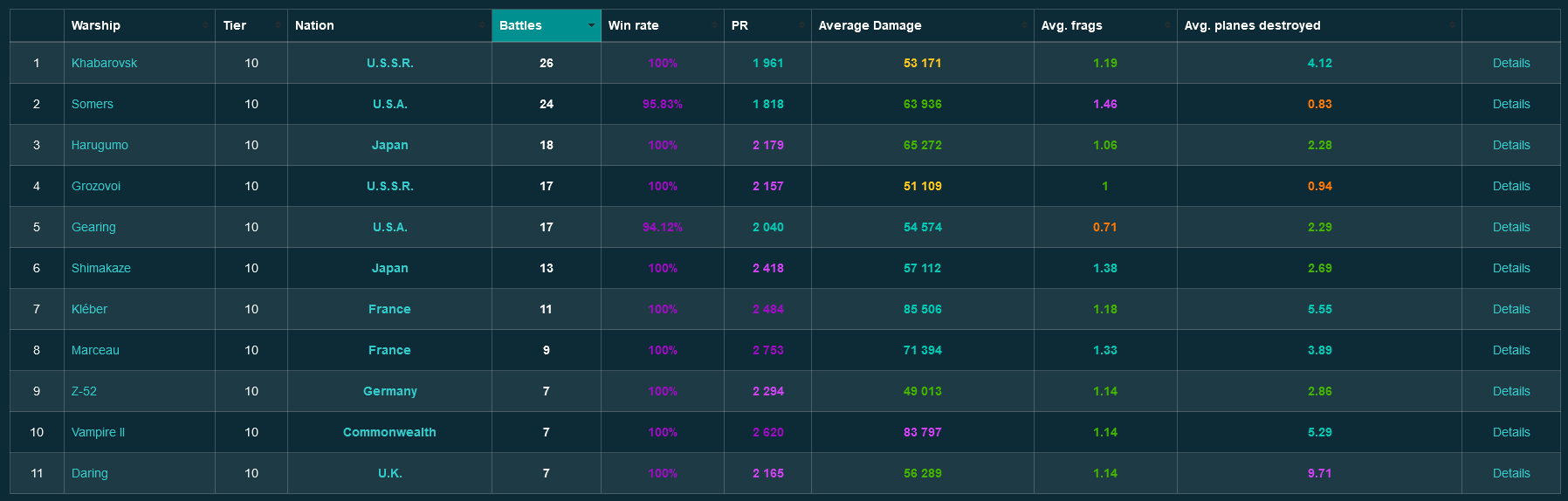Click the Avg. planes destroyed sort icon
Screen dimensions: 1568x501
tap(1453, 25)
